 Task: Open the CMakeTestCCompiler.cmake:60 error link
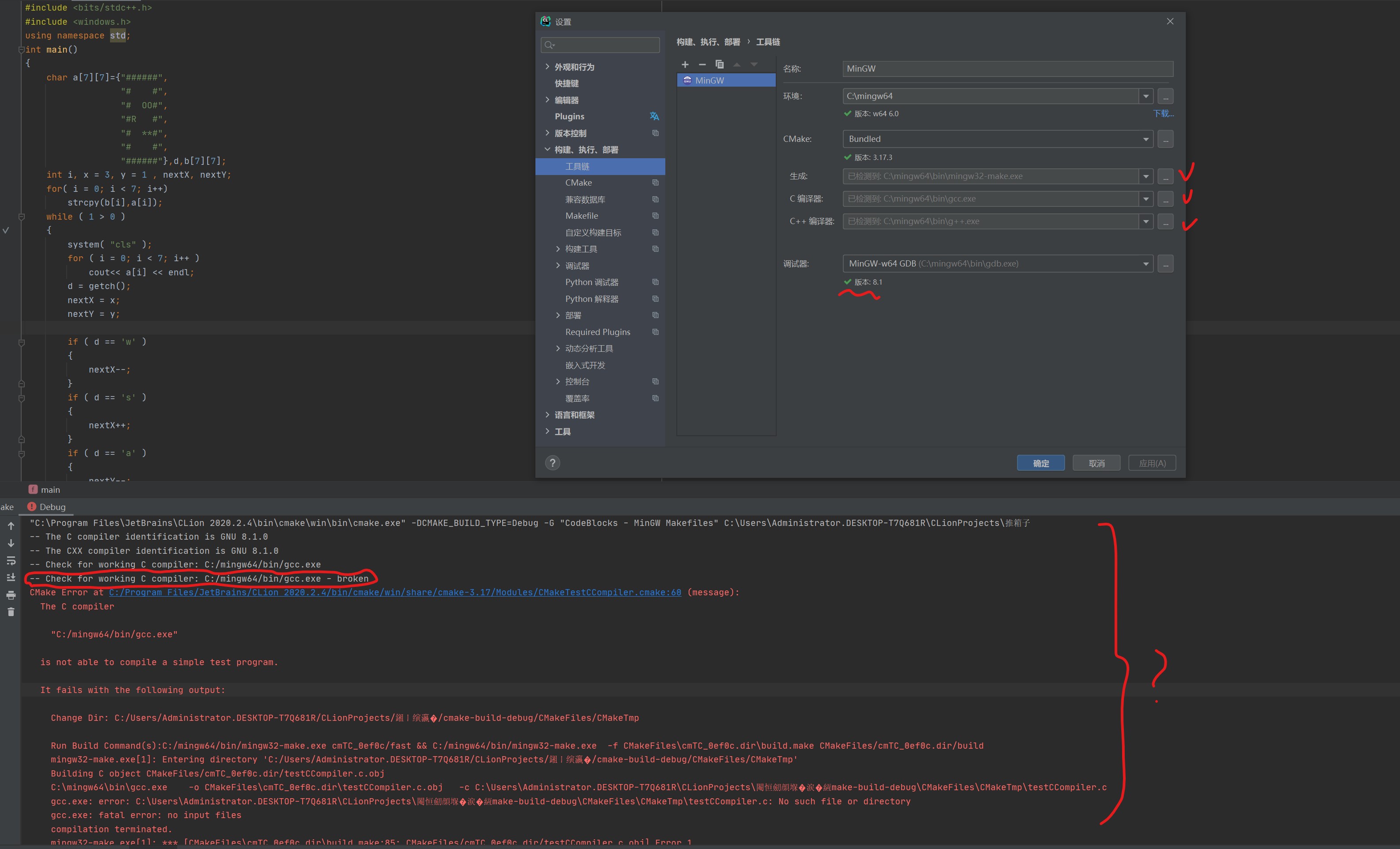pos(395,592)
